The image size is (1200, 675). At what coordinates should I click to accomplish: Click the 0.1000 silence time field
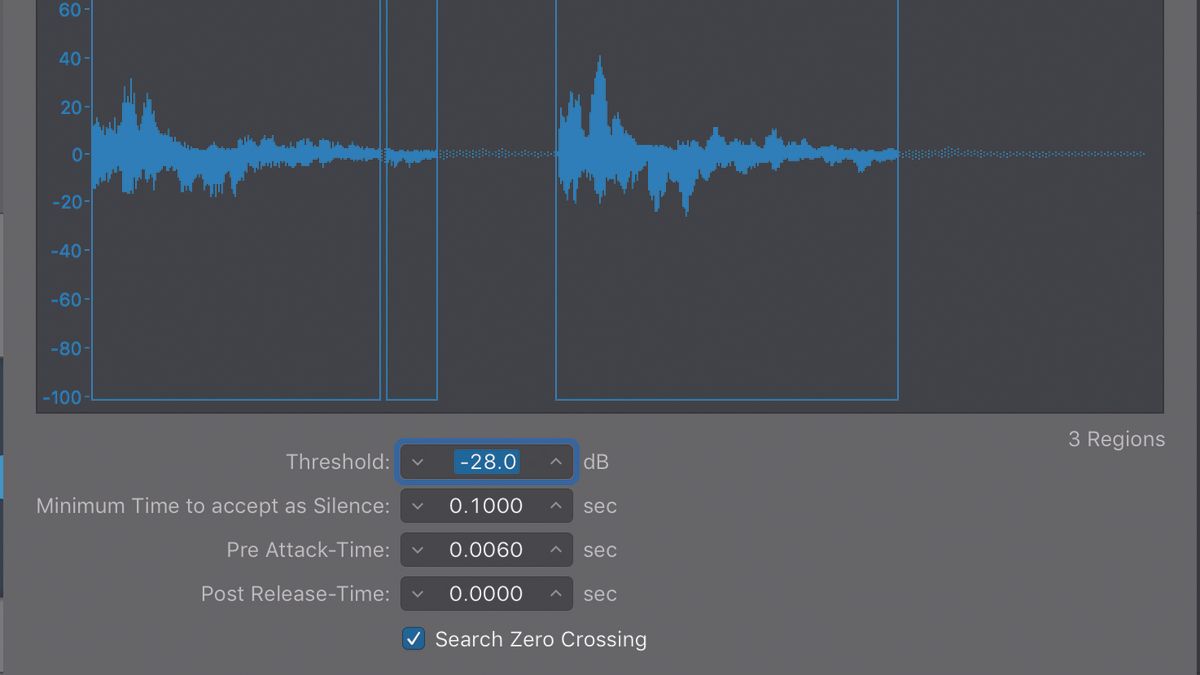(x=487, y=506)
